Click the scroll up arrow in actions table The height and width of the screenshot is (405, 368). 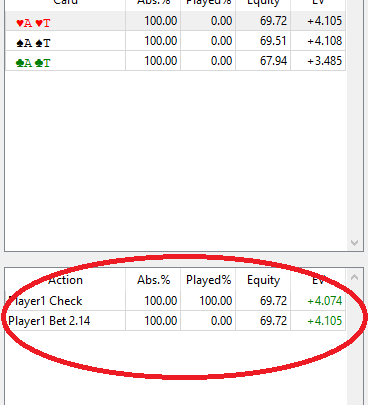tap(354, 277)
